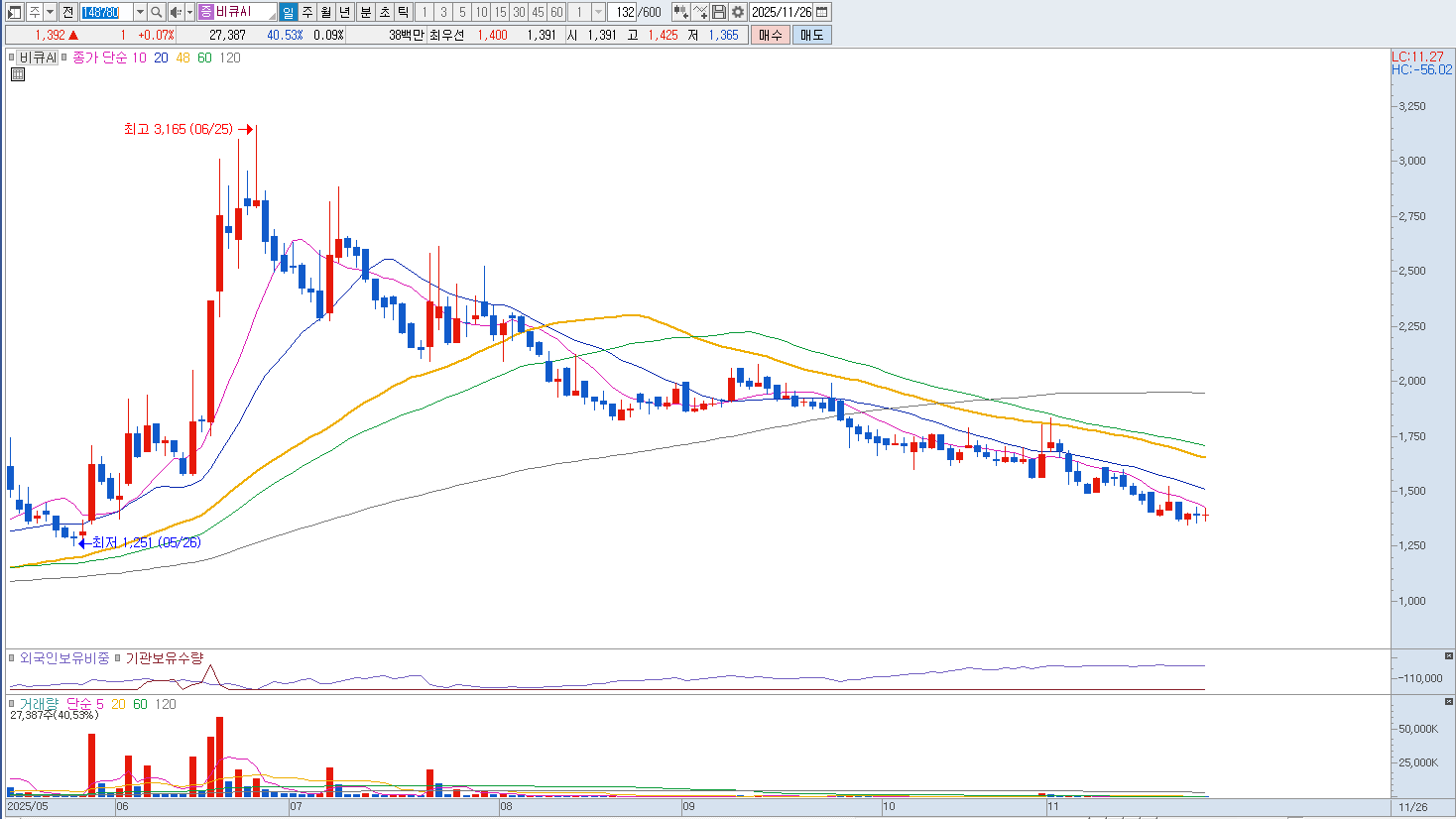
Task: Open the dropdown arrow next to 주
Action: [49, 12]
